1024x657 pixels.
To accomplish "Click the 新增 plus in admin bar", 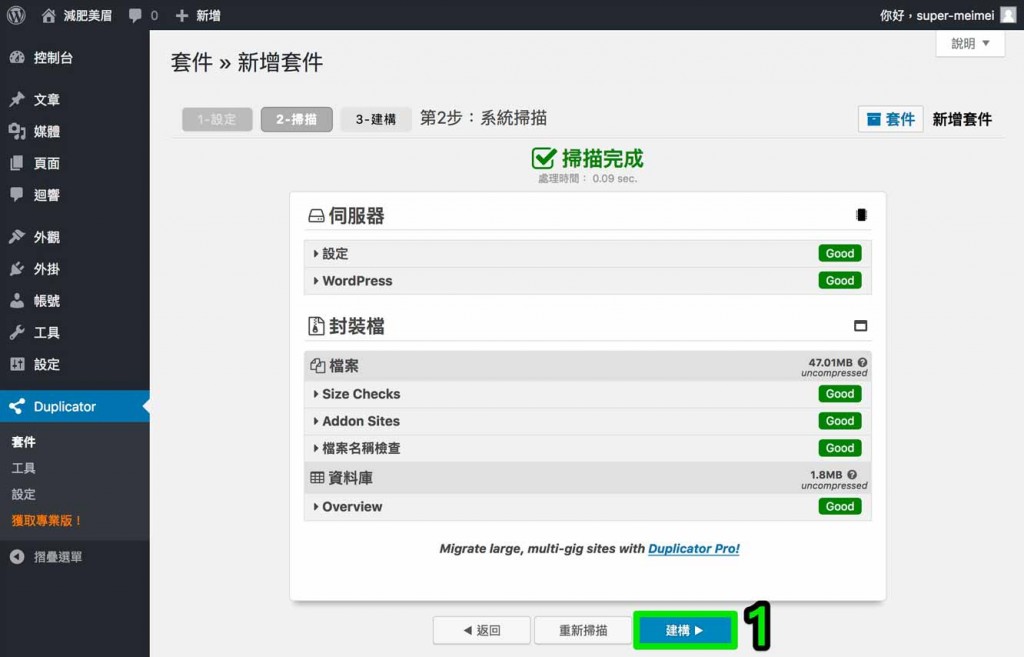I will coord(198,15).
